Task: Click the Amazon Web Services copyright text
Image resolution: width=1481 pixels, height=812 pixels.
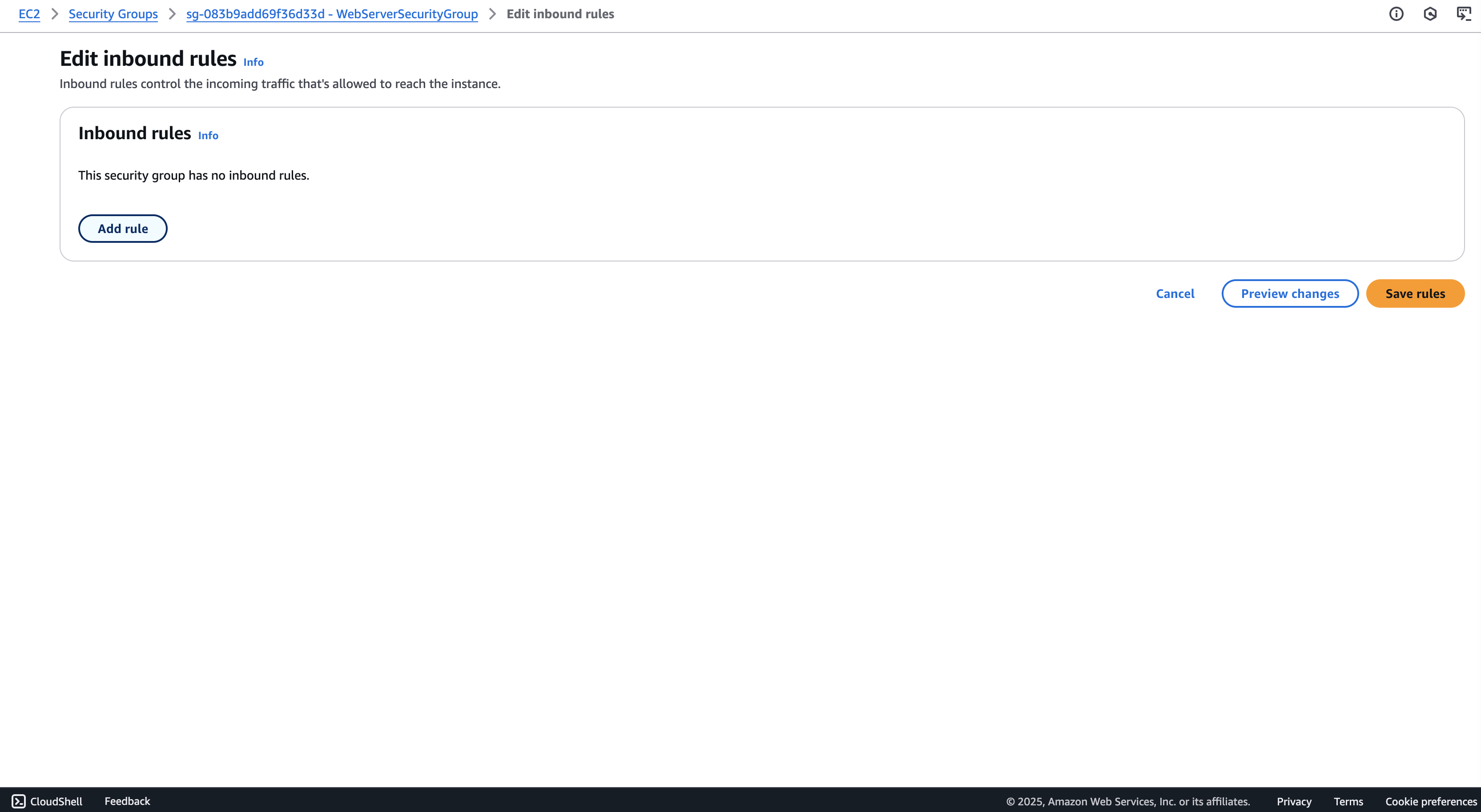Action: (x=1128, y=802)
